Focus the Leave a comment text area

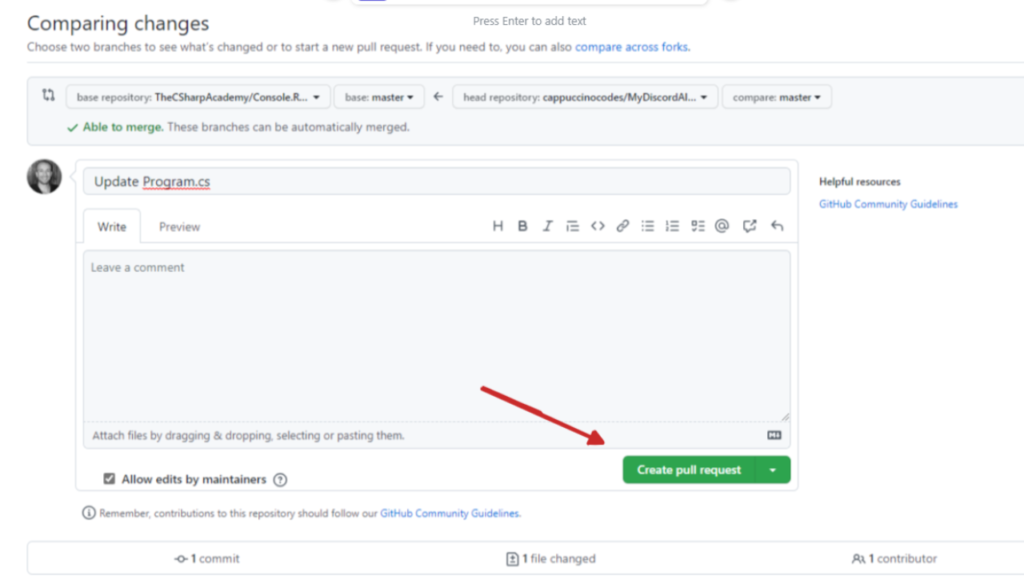pos(436,336)
